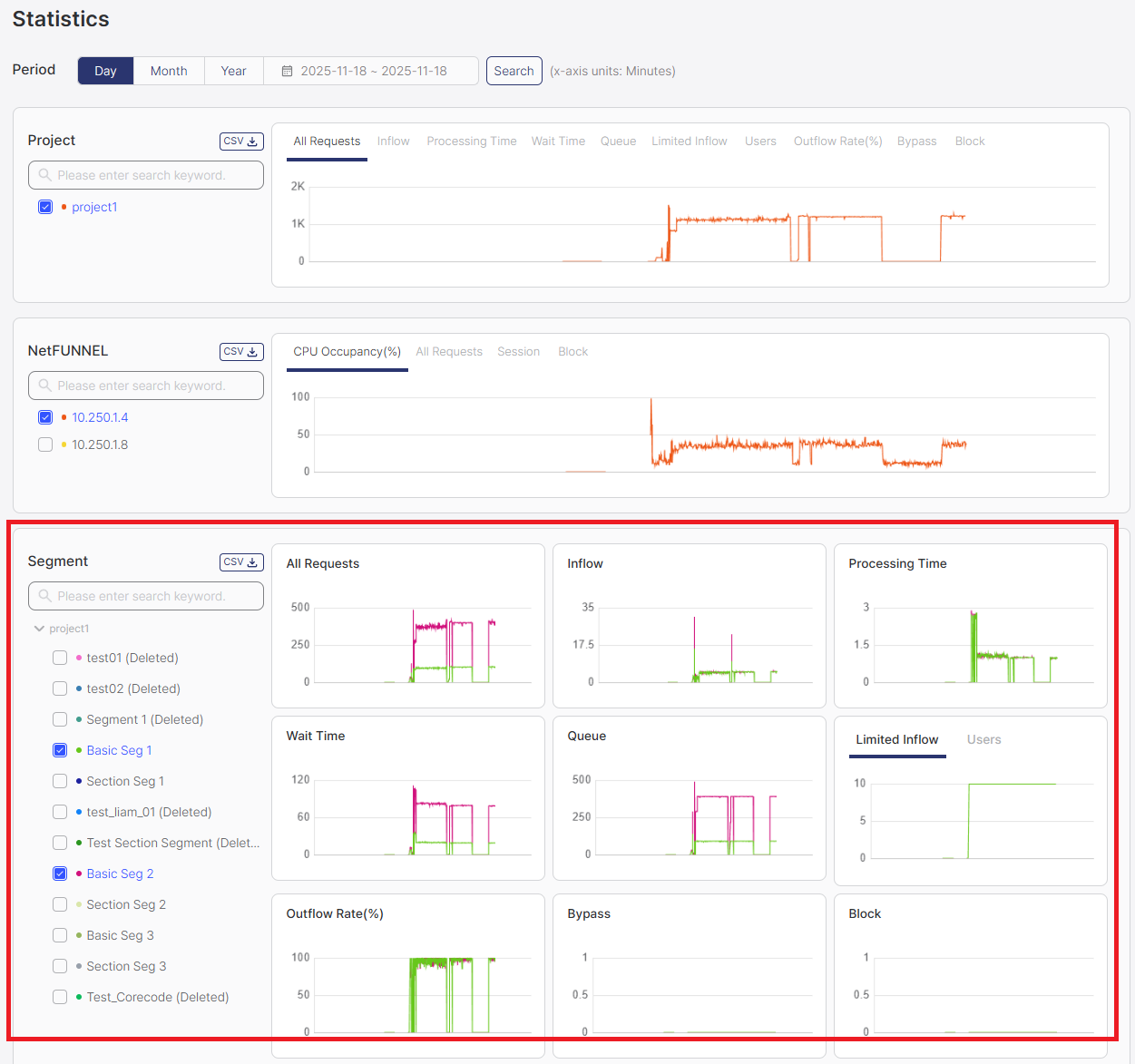Uncheck the 10.250.1.4 server checkbox
Viewport: 1135px width, 1064px height.
45,417
